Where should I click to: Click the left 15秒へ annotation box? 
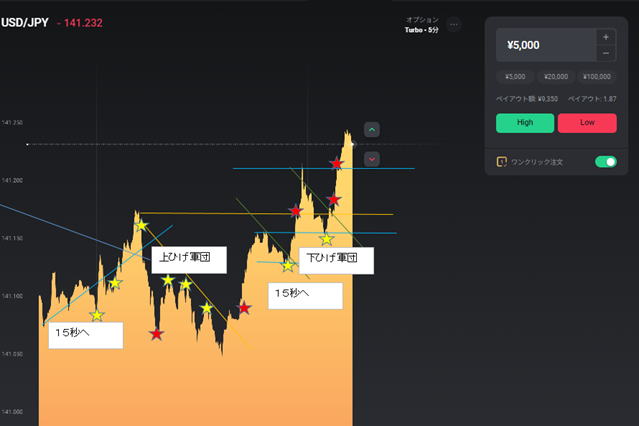coord(84,334)
